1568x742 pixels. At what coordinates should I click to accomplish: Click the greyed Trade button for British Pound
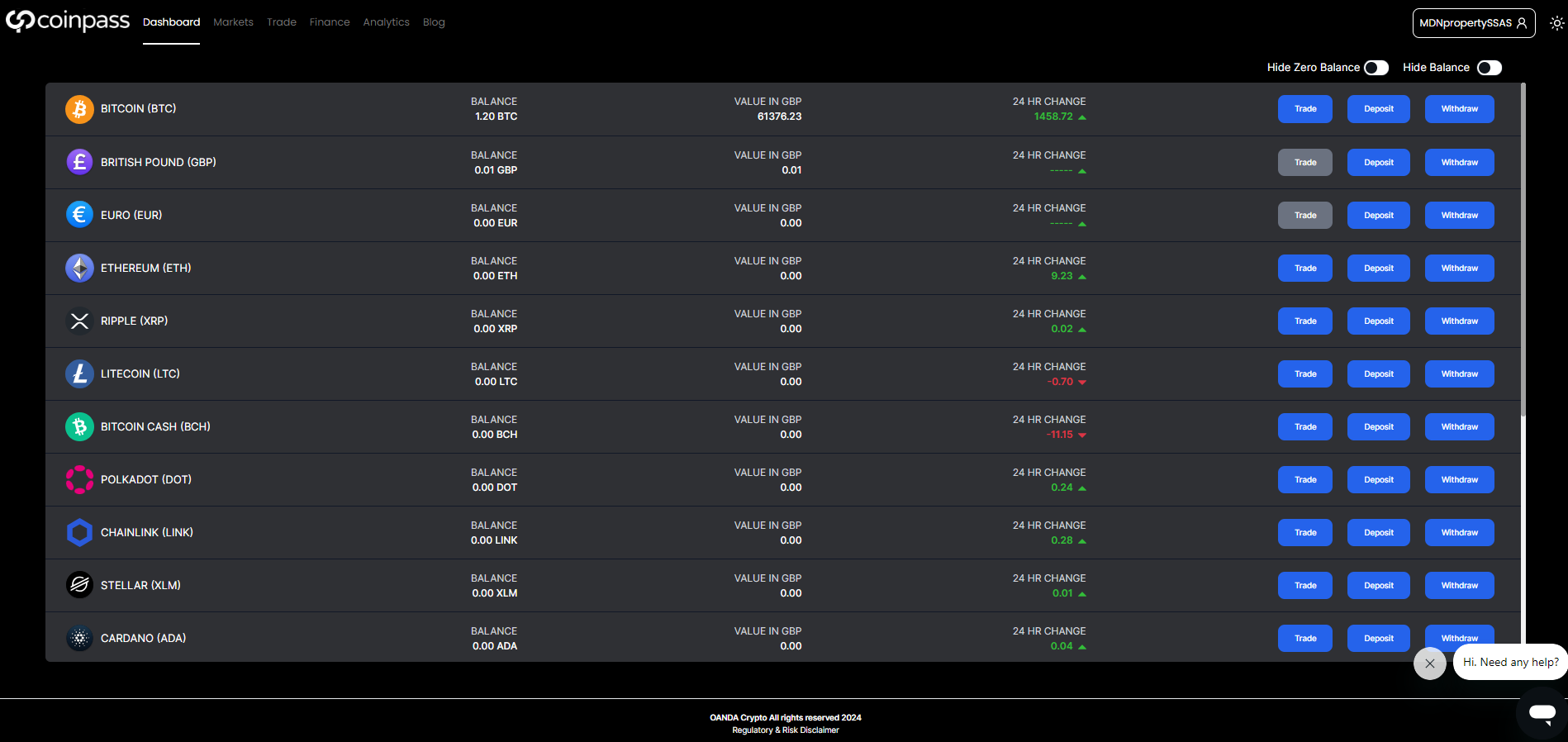click(1305, 162)
